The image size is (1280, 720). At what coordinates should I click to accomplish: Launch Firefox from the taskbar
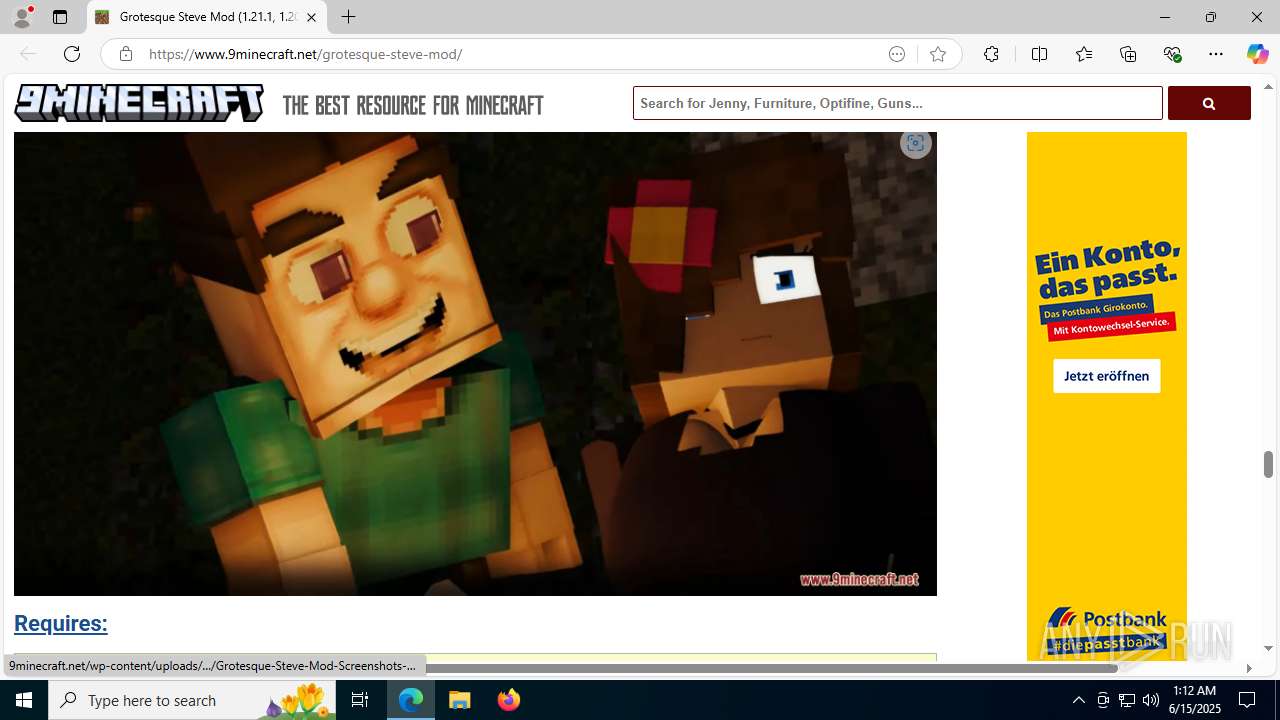pyautogui.click(x=508, y=700)
